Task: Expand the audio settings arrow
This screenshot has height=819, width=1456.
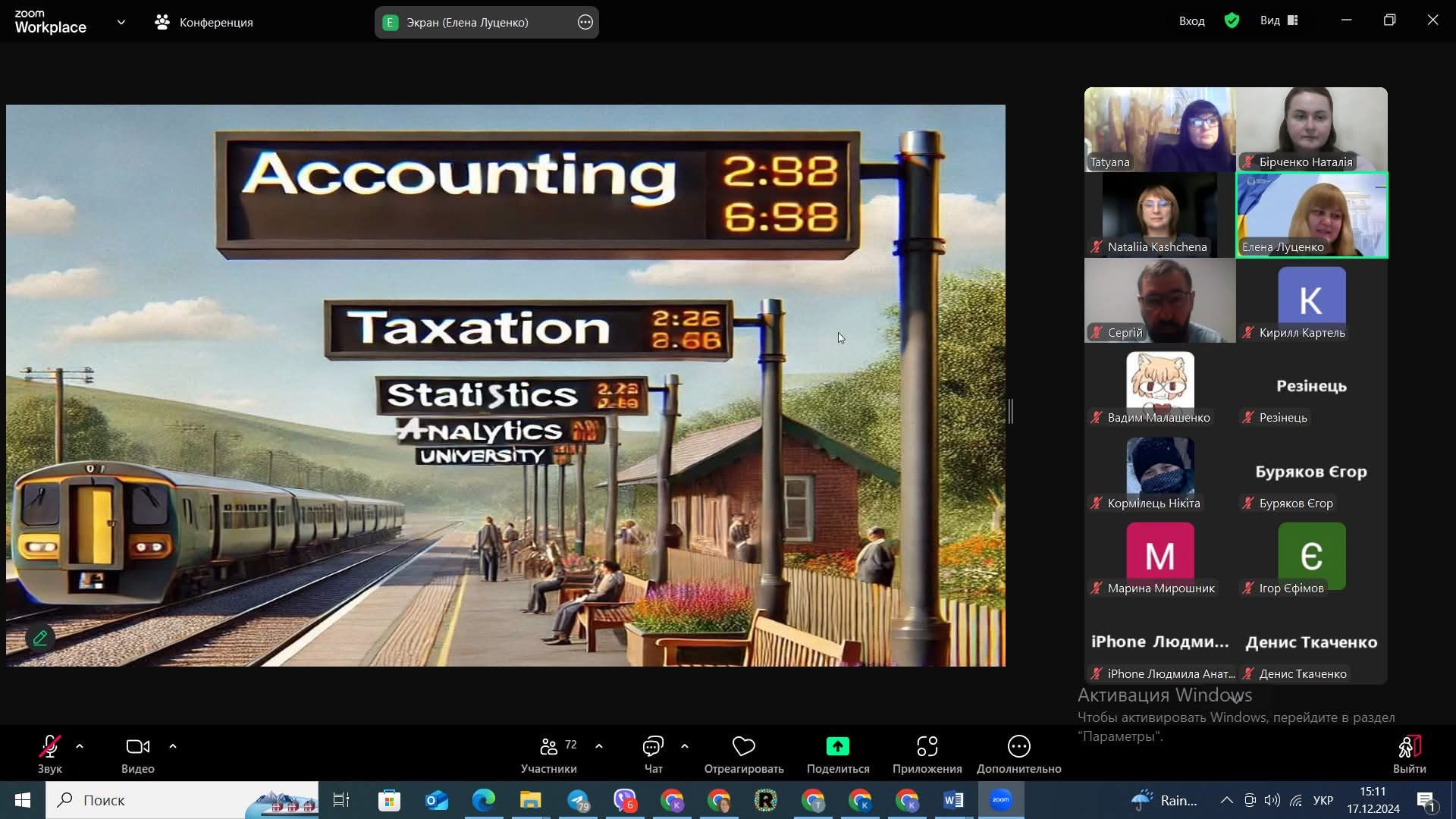Action: coord(80,746)
